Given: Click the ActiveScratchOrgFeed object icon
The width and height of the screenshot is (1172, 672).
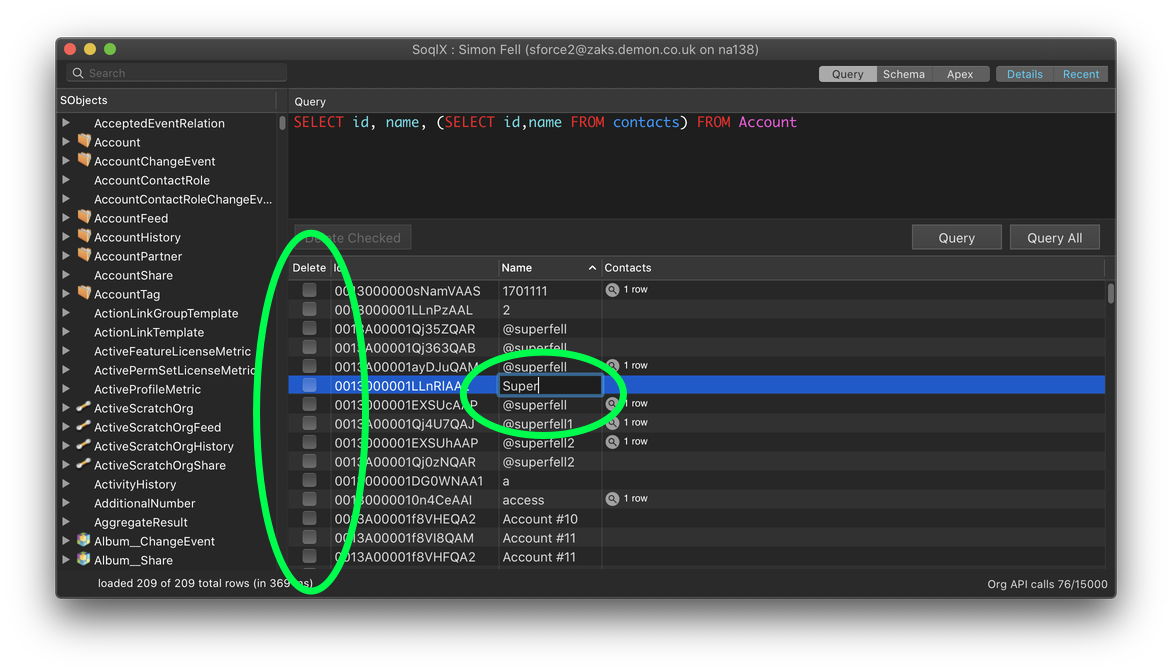Looking at the screenshot, I should (84, 426).
